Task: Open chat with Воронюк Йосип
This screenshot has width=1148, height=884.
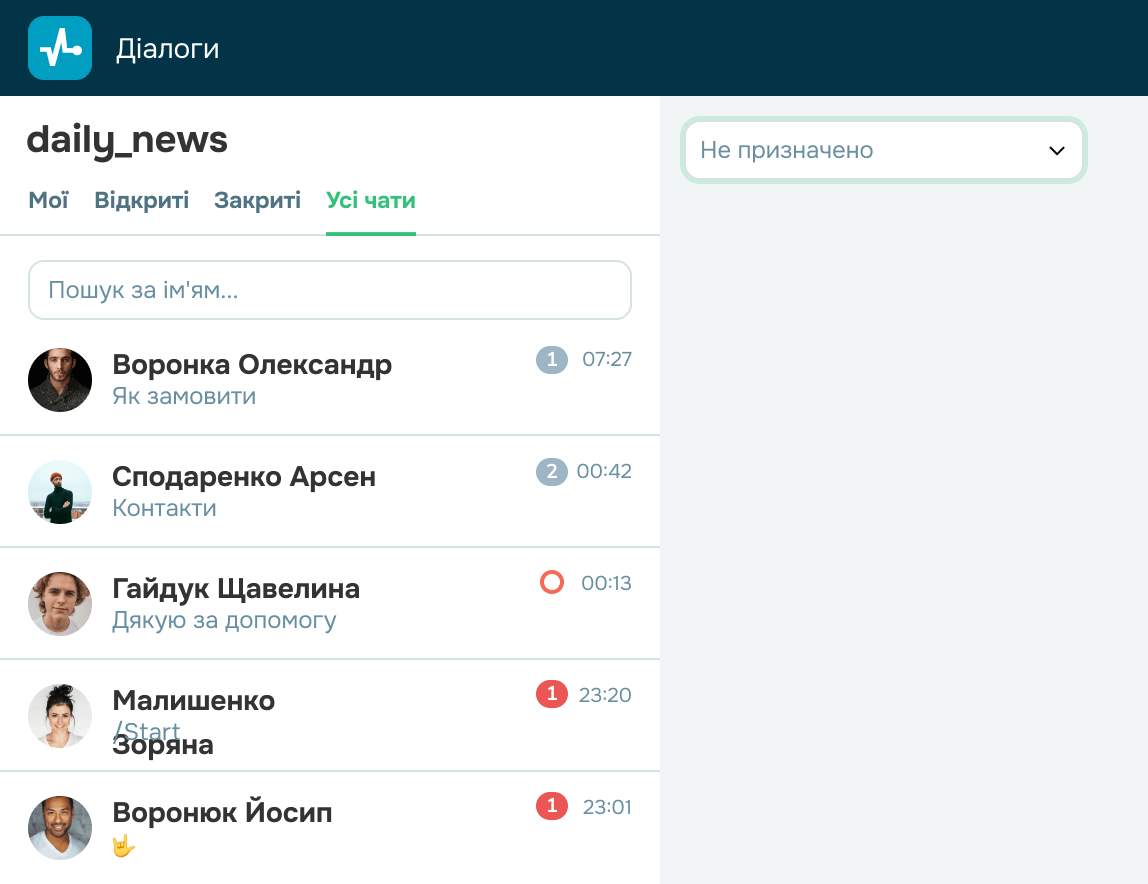Action: [329, 828]
